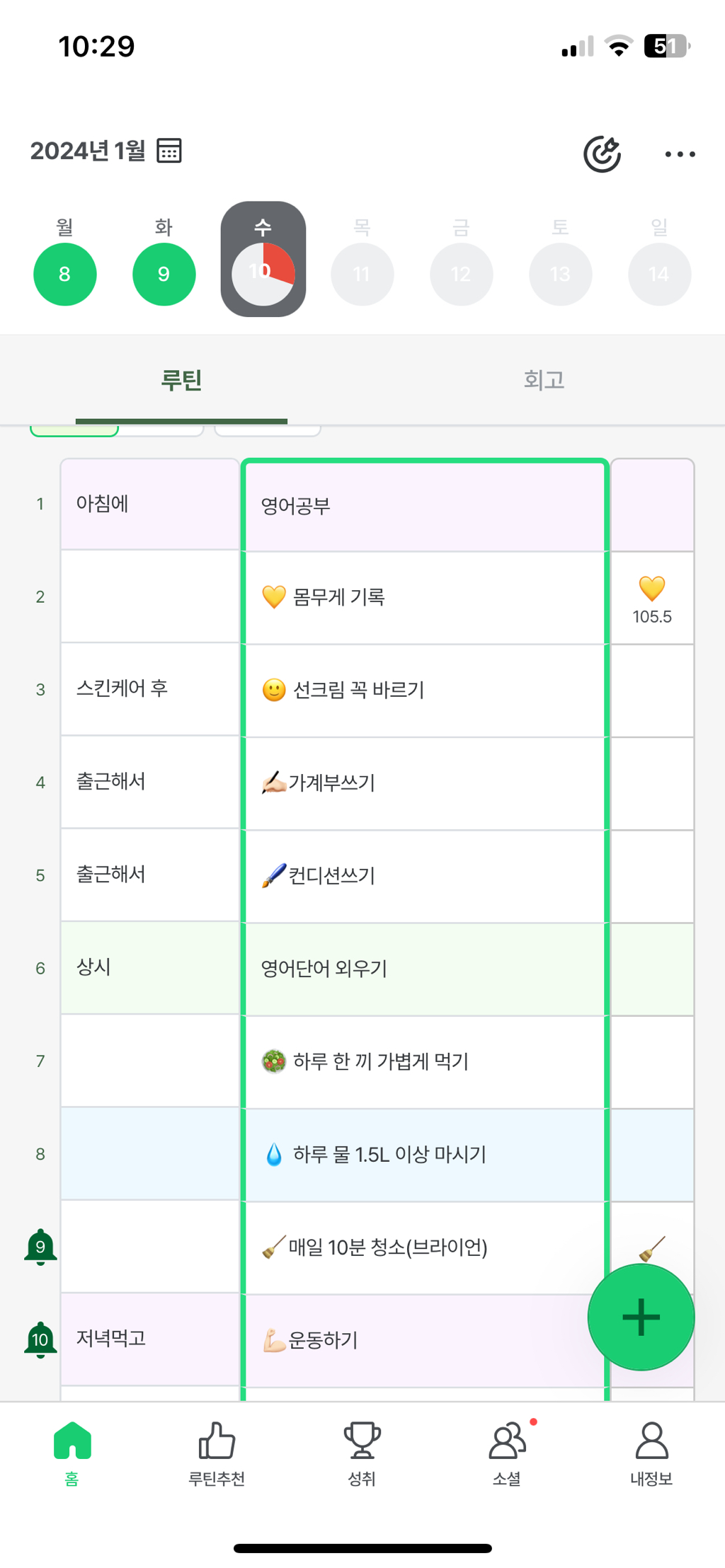The width and height of the screenshot is (725, 1568).
Task: Open the calendar icon beside 2024년 1월
Action: point(169,151)
